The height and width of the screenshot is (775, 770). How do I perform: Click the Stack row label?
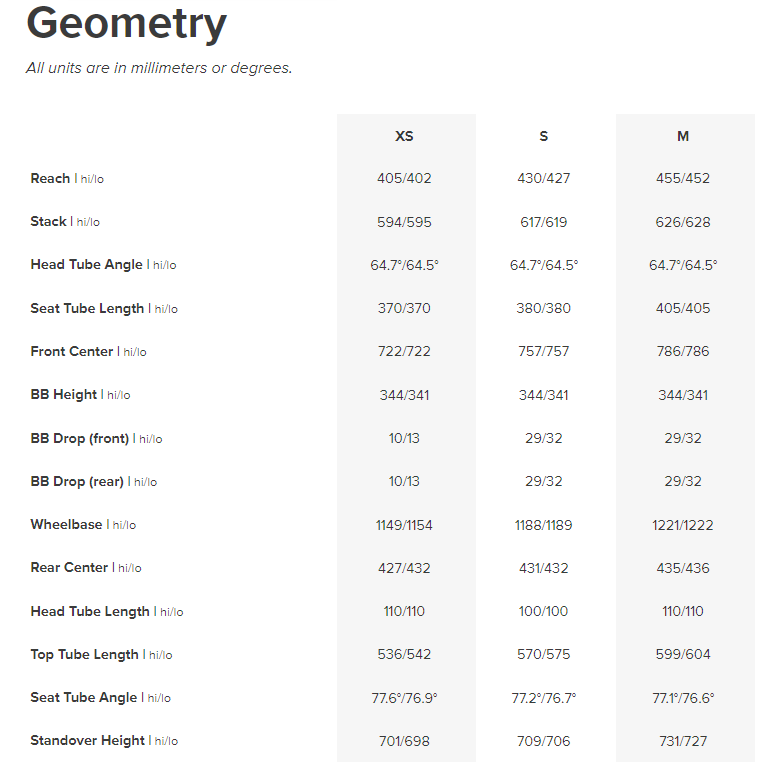[49, 221]
